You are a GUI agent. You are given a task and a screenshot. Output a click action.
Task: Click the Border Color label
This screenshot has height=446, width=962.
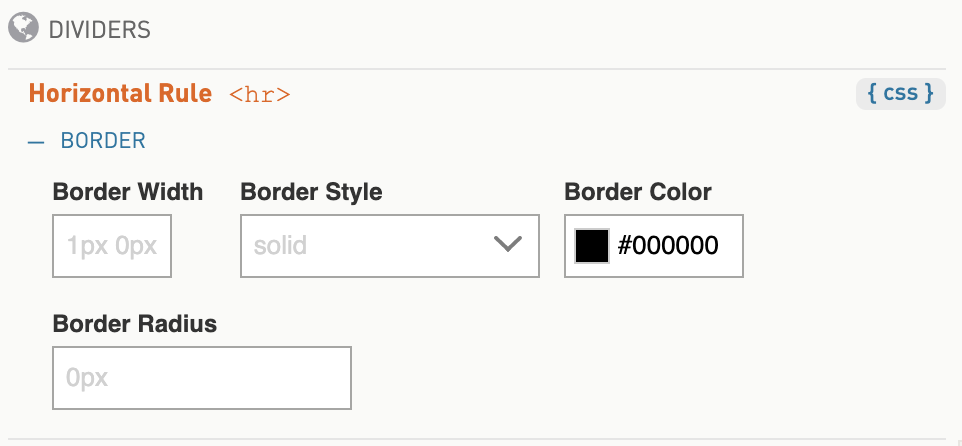tap(637, 192)
